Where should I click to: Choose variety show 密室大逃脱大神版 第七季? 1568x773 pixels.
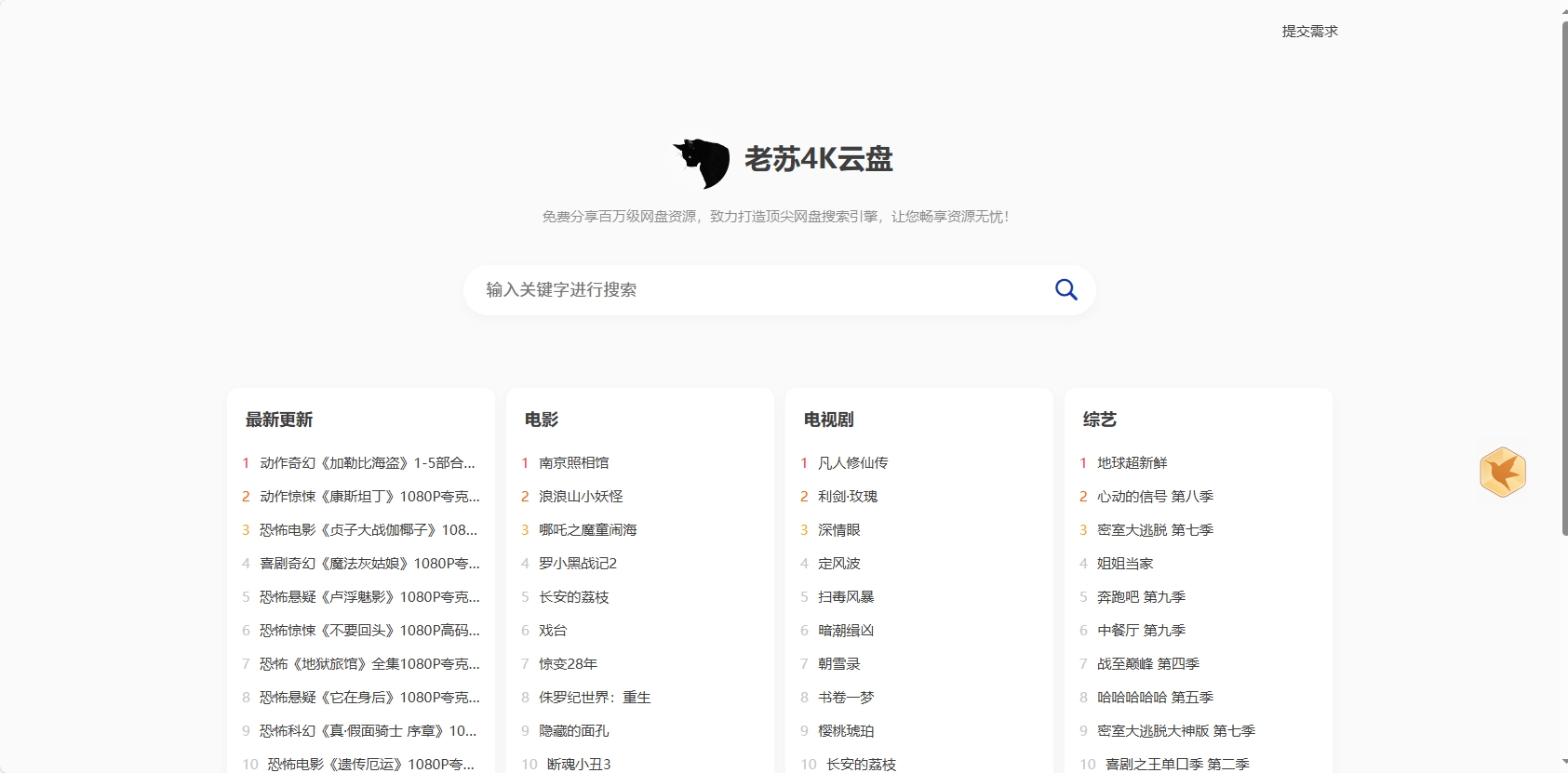coord(1176,730)
